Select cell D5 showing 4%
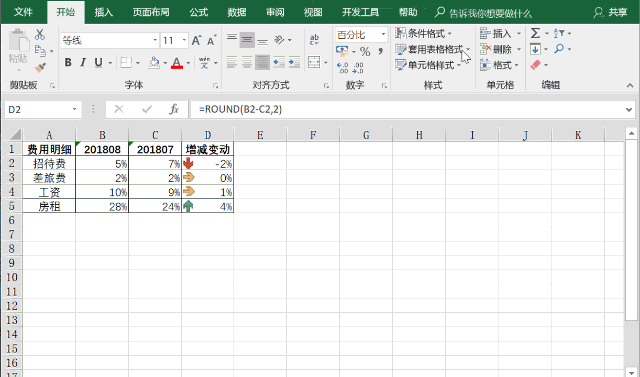Screen dimensions: 640x377 pos(208,206)
